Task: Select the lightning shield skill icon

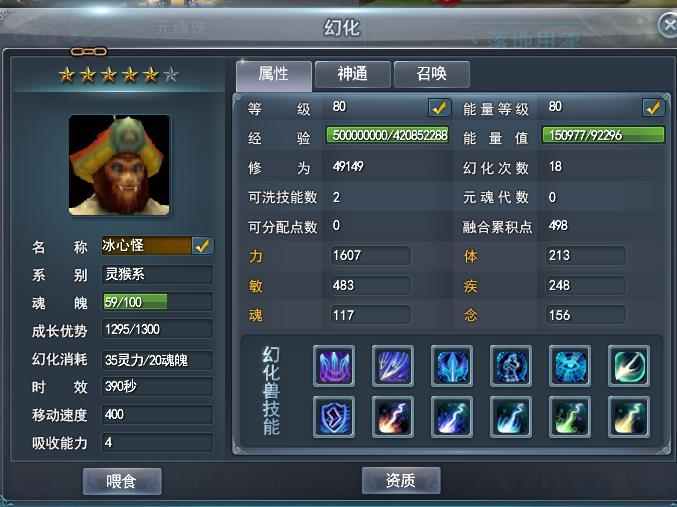Action: (x=334, y=417)
